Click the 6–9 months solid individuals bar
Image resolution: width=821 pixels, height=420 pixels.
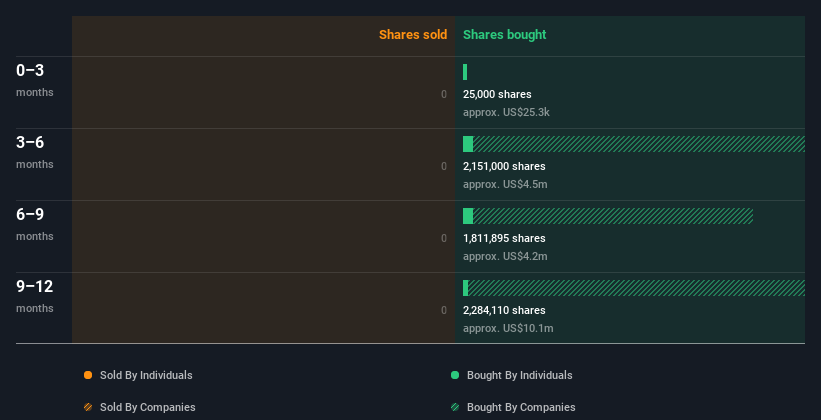(x=468, y=216)
